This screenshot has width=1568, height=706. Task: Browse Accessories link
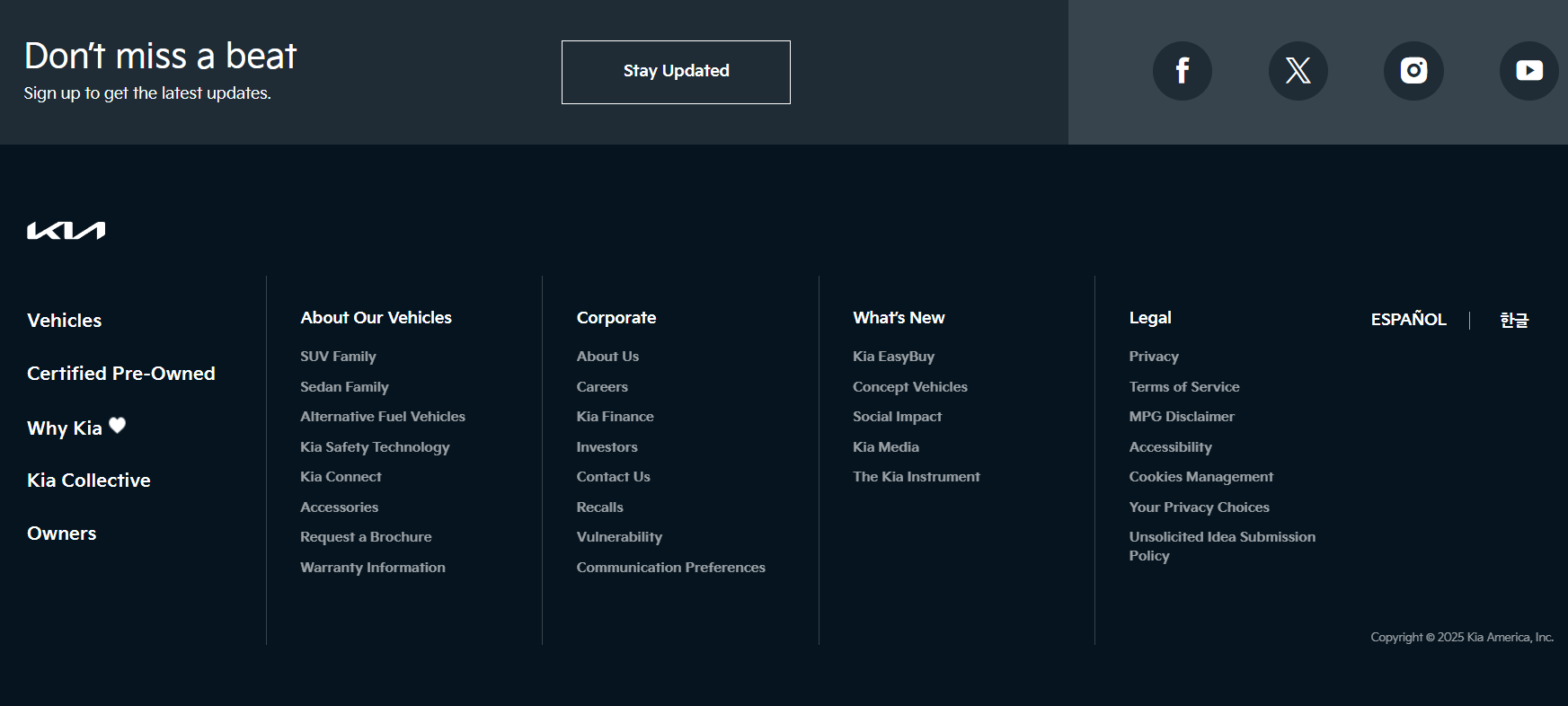click(340, 507)
